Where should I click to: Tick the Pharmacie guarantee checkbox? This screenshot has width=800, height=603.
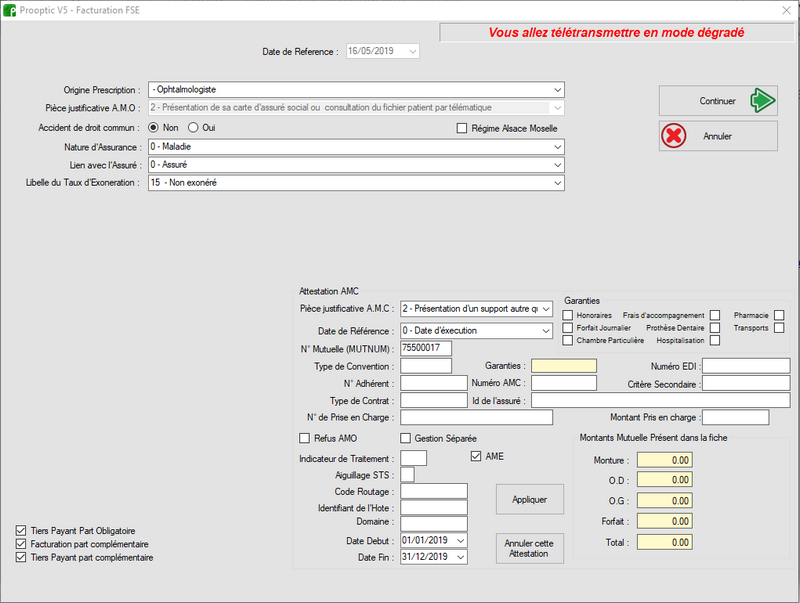[779, 315]
